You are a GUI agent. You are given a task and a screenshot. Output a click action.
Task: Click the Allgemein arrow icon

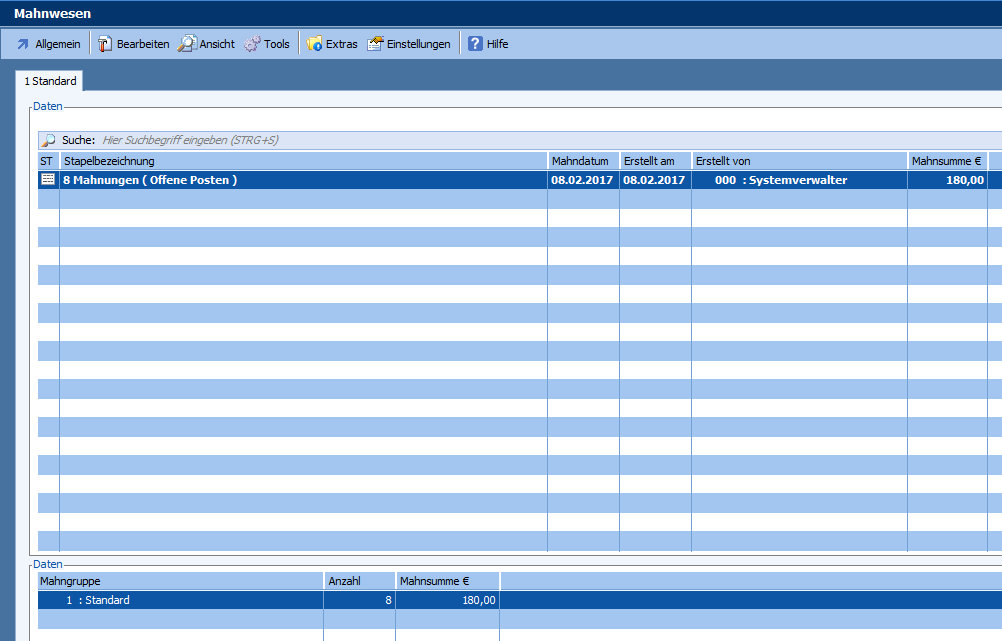pos(23,44)
